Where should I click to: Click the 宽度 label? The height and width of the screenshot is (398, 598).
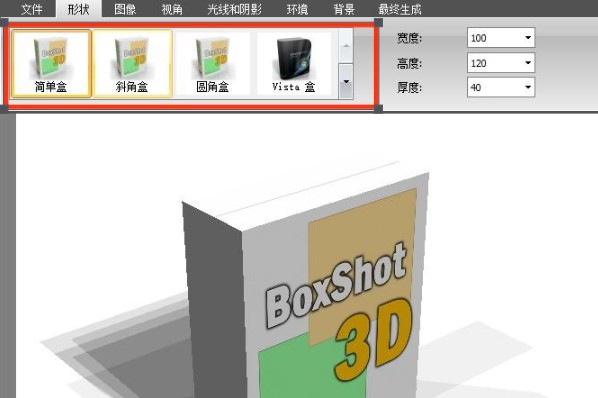(x=410, y=38)
